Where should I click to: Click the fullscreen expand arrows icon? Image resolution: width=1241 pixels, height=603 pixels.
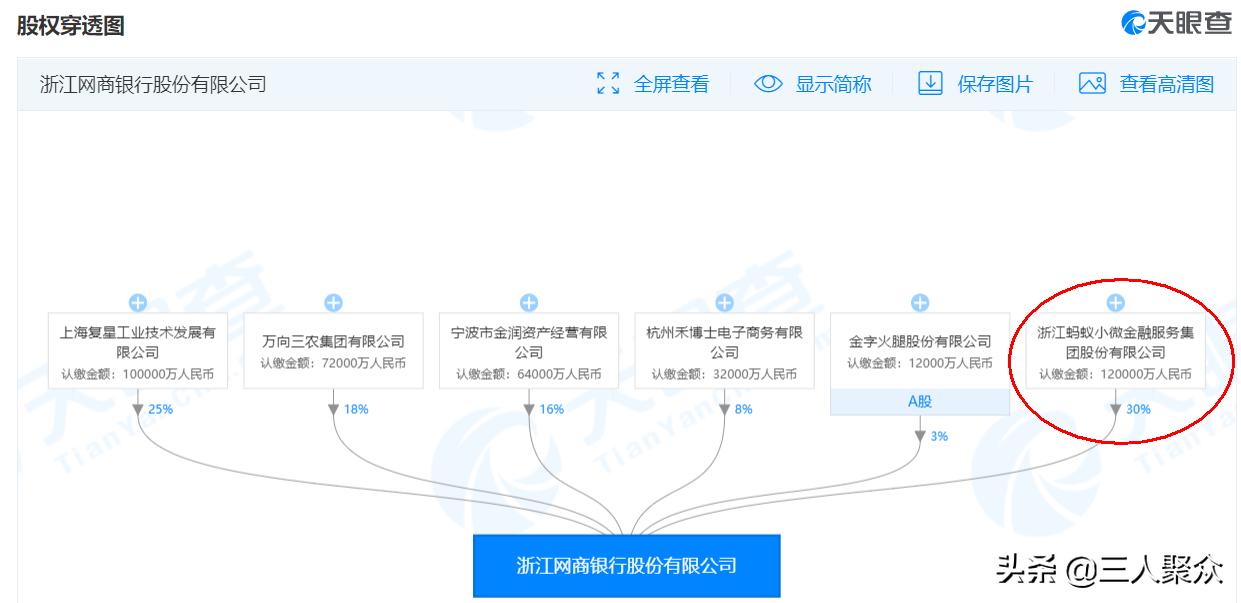(x=607, y=84)
